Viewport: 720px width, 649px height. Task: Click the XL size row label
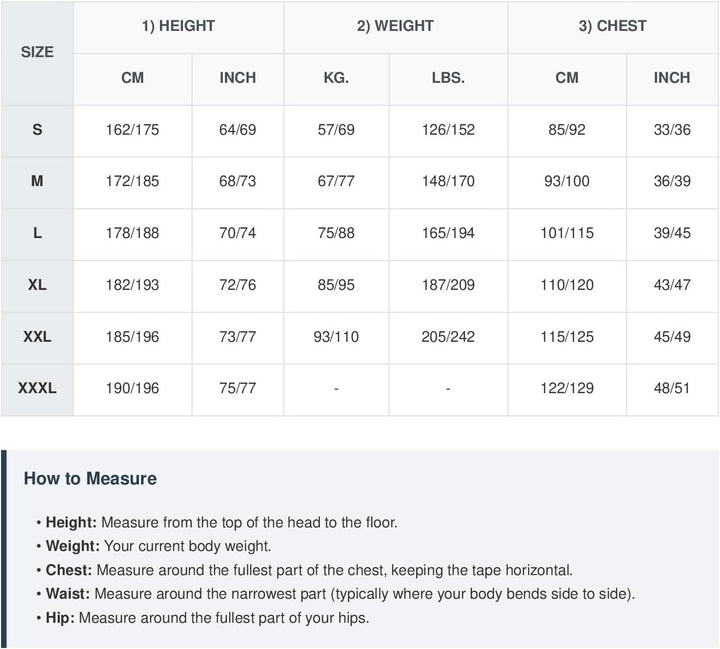[x=37, y=285]
